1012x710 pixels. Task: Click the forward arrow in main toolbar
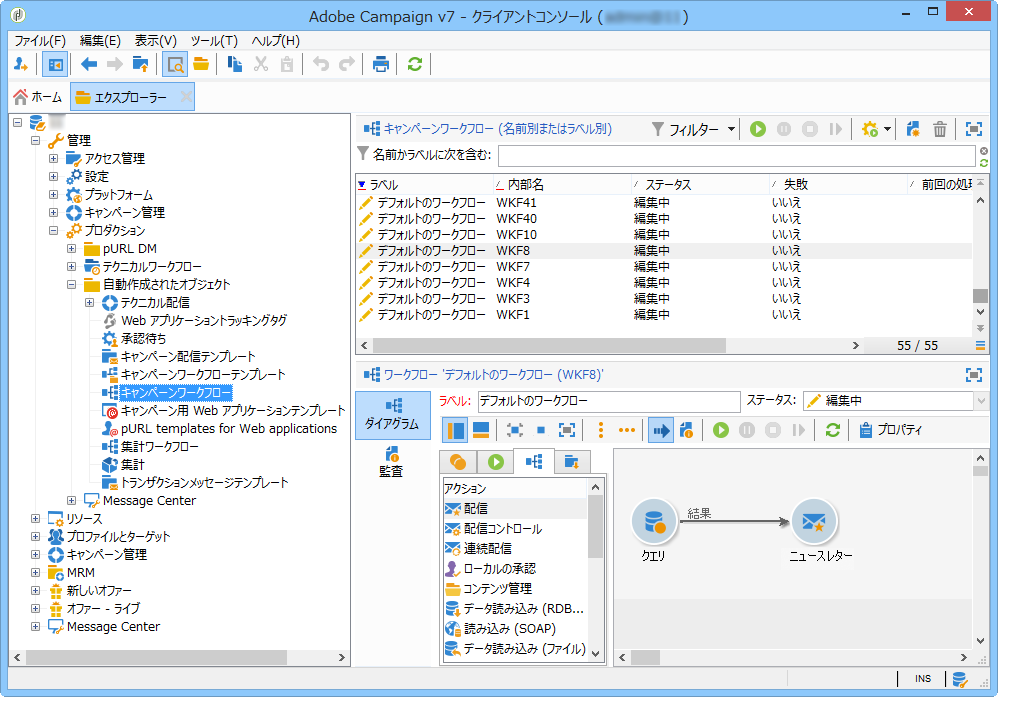pyautogui.click(x=114, y=64)
